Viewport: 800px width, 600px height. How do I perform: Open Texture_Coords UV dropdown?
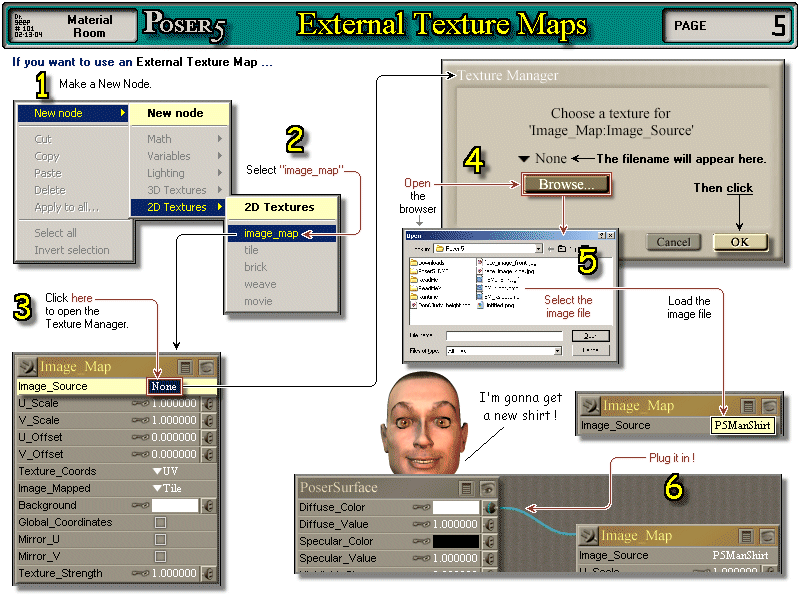pyautogui.click(x=165, y=471)
